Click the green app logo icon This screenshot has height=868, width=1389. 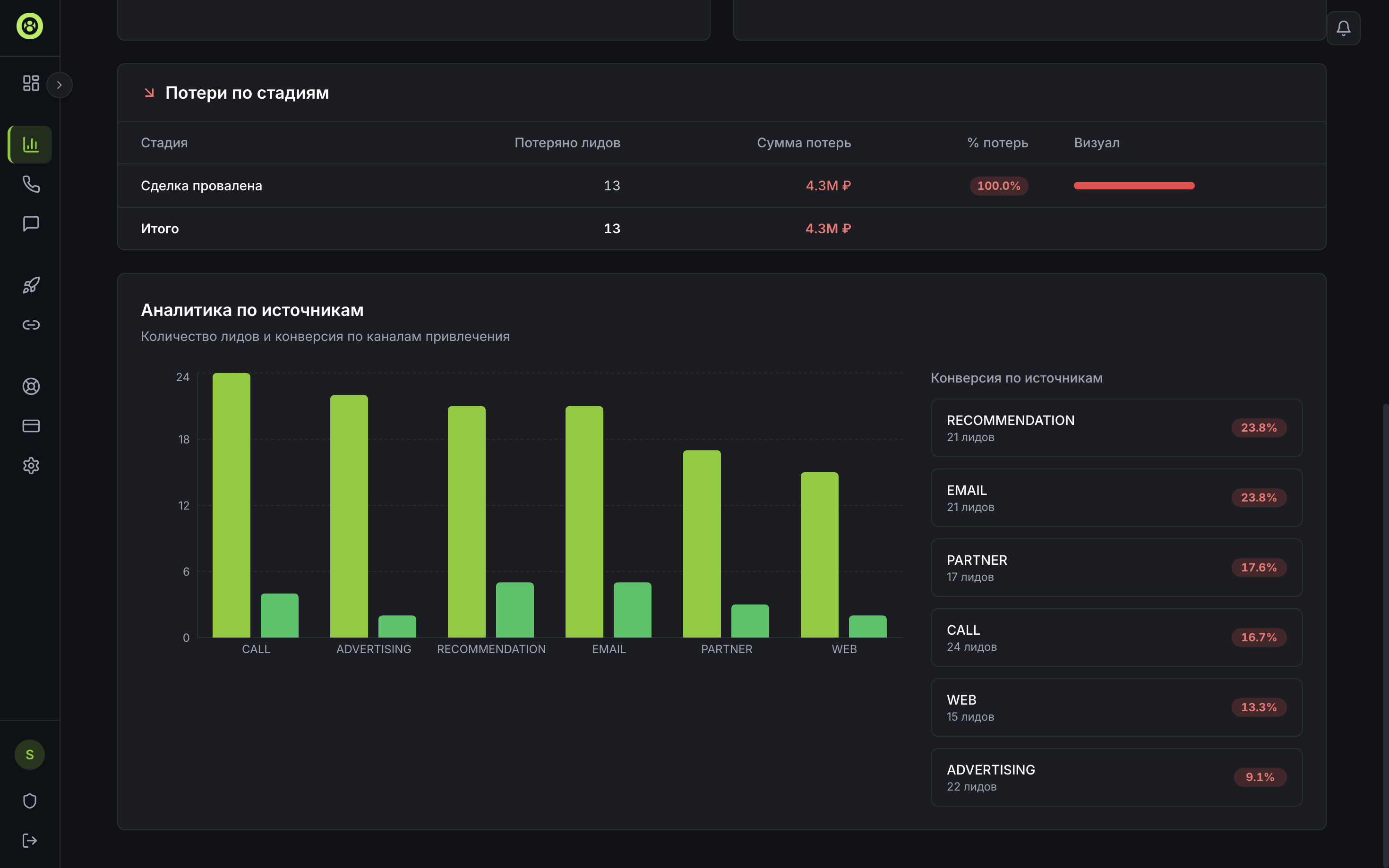30,26
